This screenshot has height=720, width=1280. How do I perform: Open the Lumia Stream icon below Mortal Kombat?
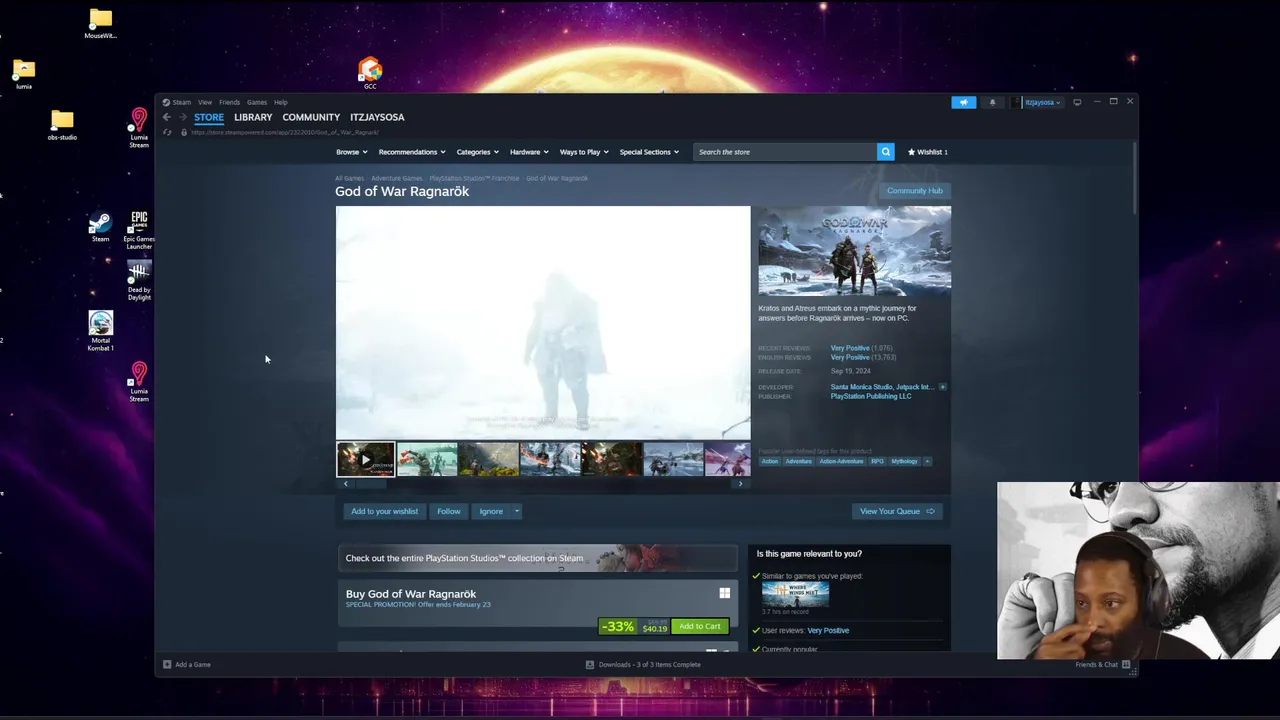coord(139,381)
